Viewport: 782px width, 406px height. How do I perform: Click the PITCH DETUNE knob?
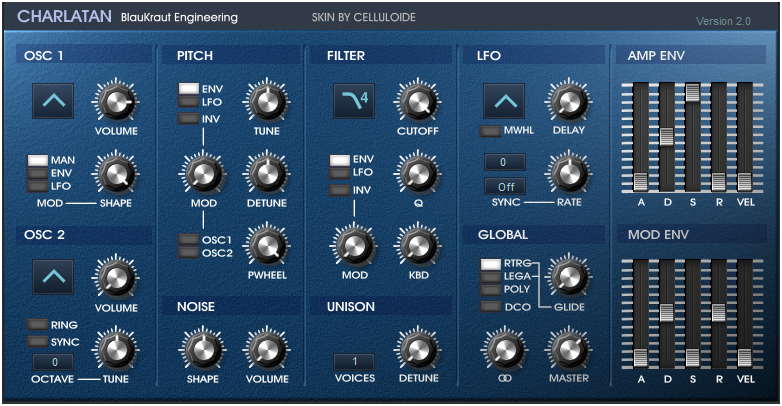click(x=267, y=174)
